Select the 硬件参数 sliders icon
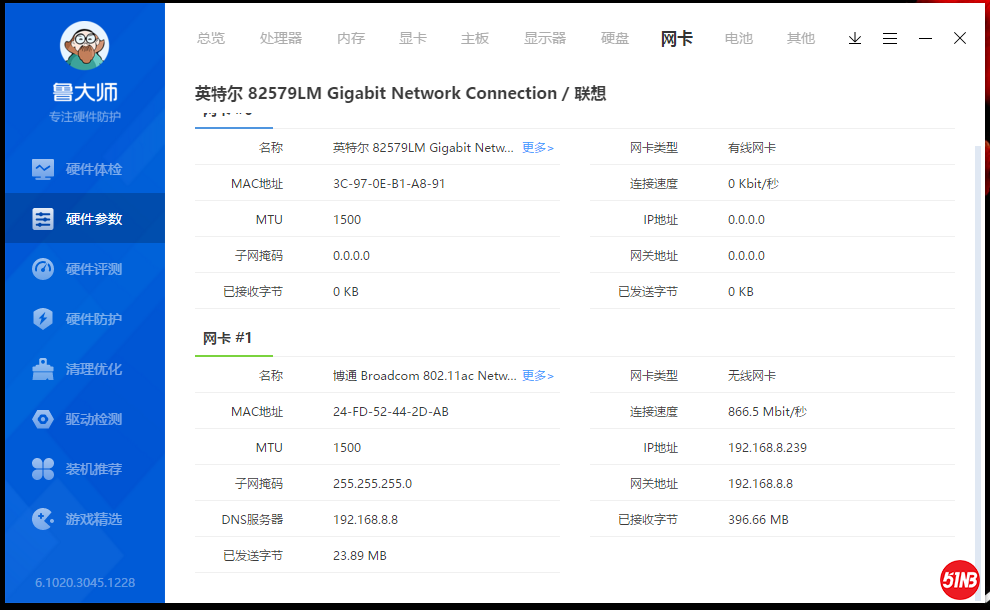The height and width of the screenshot is (610, 990). (x=43, y=219)
